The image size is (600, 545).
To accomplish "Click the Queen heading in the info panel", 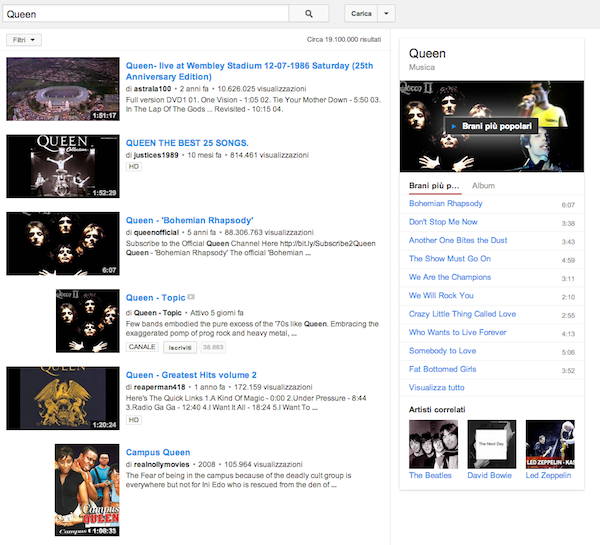I will click(x=427, y=54).
